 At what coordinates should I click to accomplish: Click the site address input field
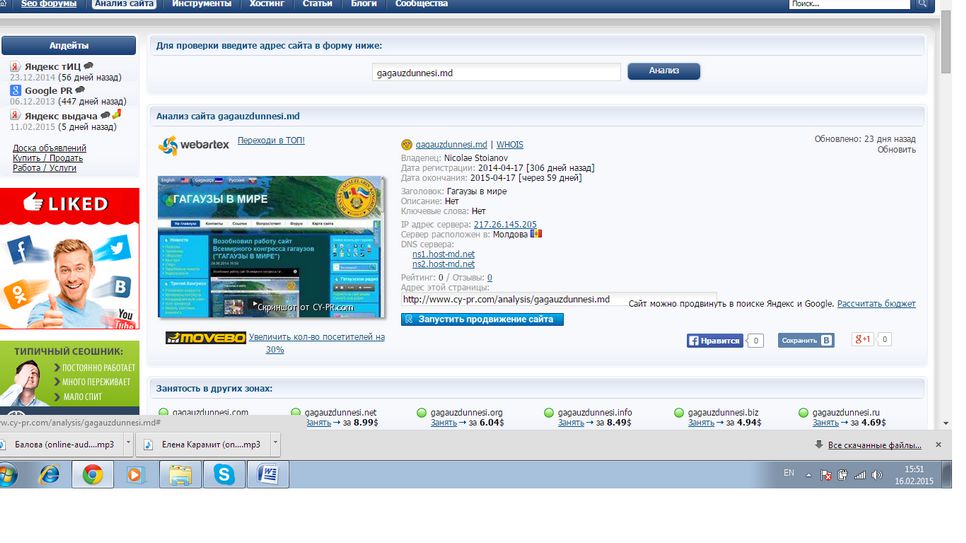pyautogui.click(x=496, y=73)
